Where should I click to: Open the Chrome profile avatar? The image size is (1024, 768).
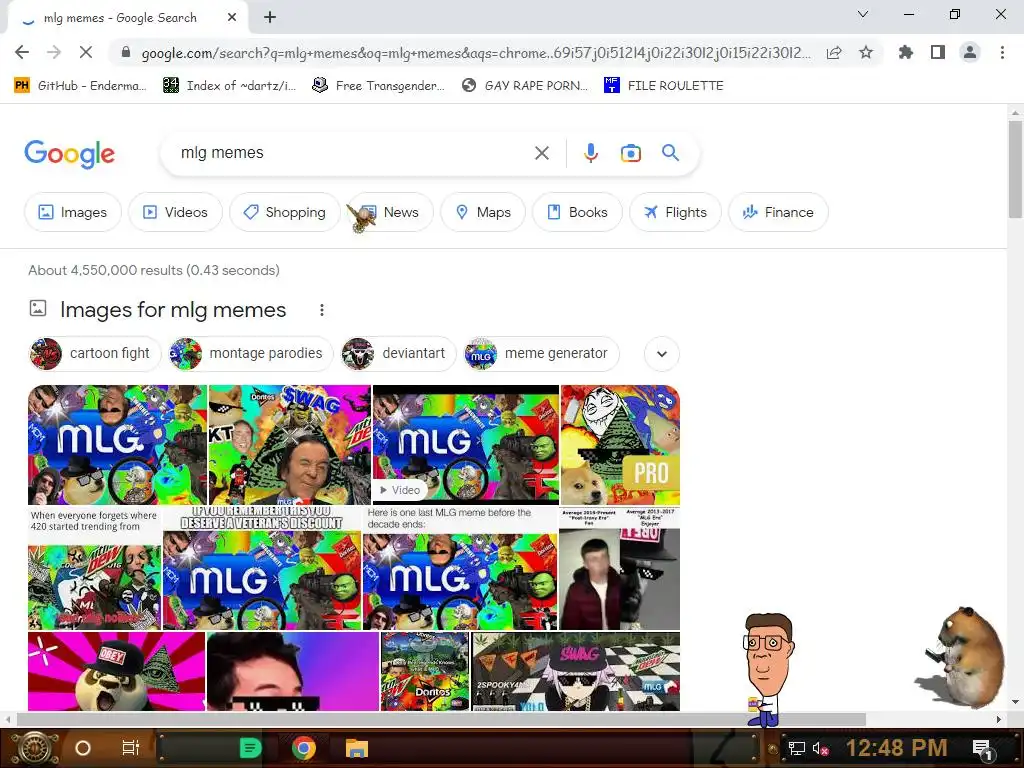[970, 52]
